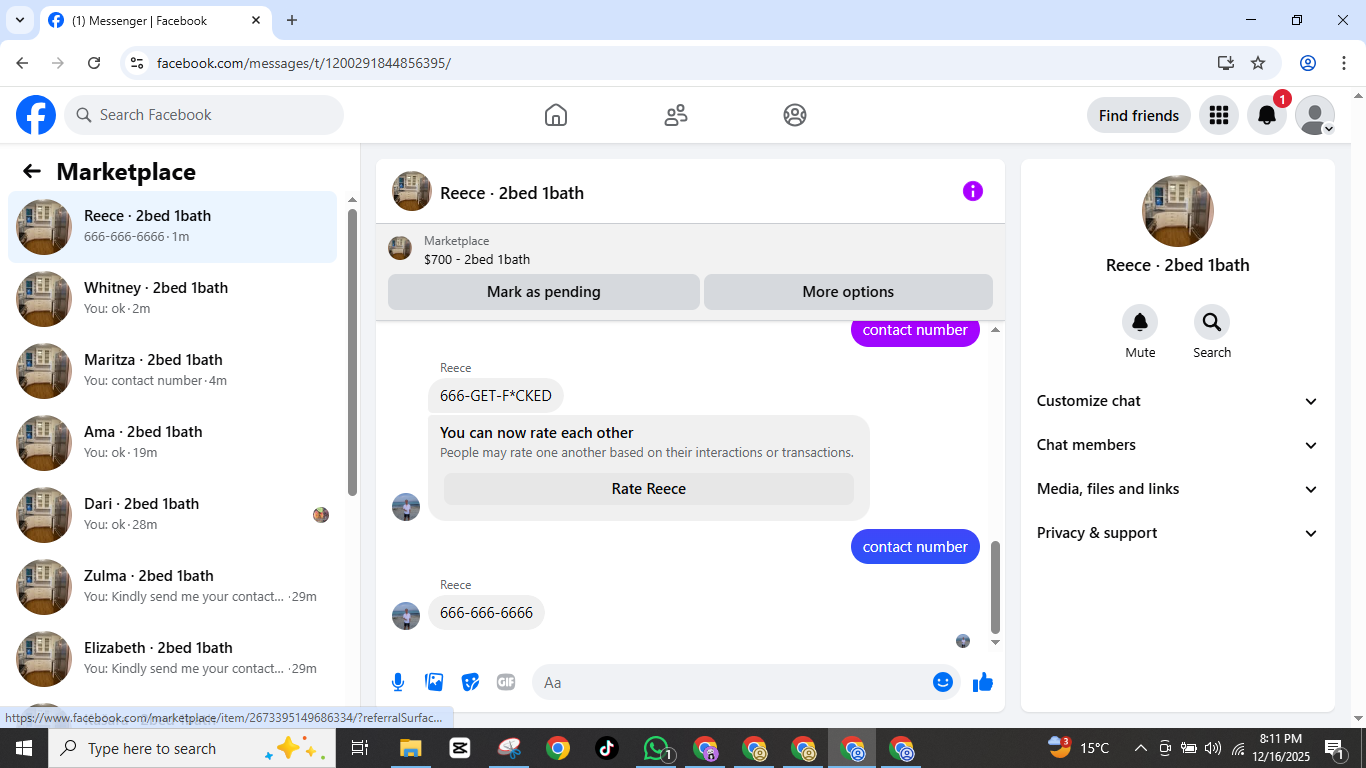Choose a sticker from sticker icon
Image resolution: width=1366 pixels, height=768 pixels.
pyautogui.click(x=470, y=682)
